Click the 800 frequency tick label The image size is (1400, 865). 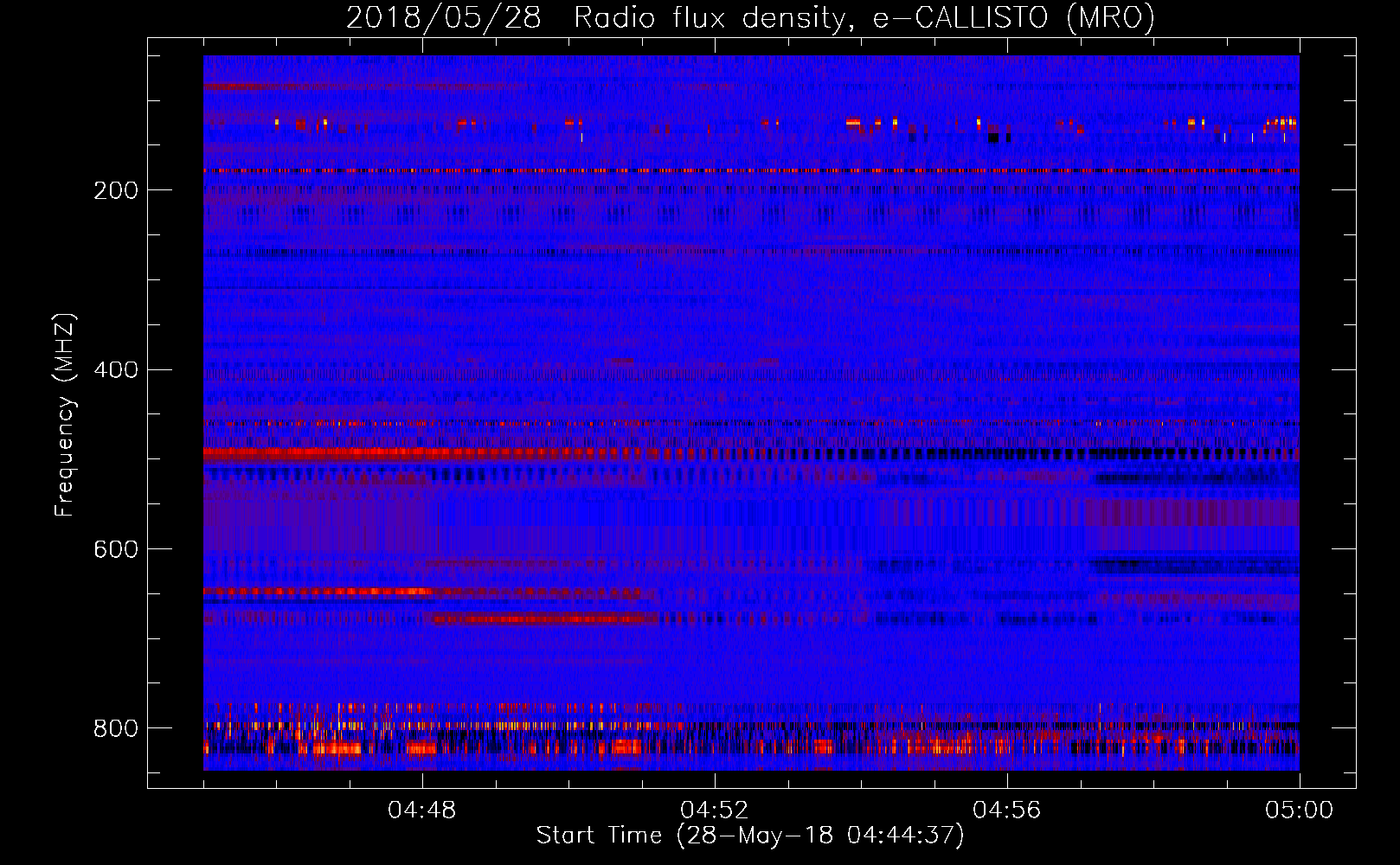(116, 728)
